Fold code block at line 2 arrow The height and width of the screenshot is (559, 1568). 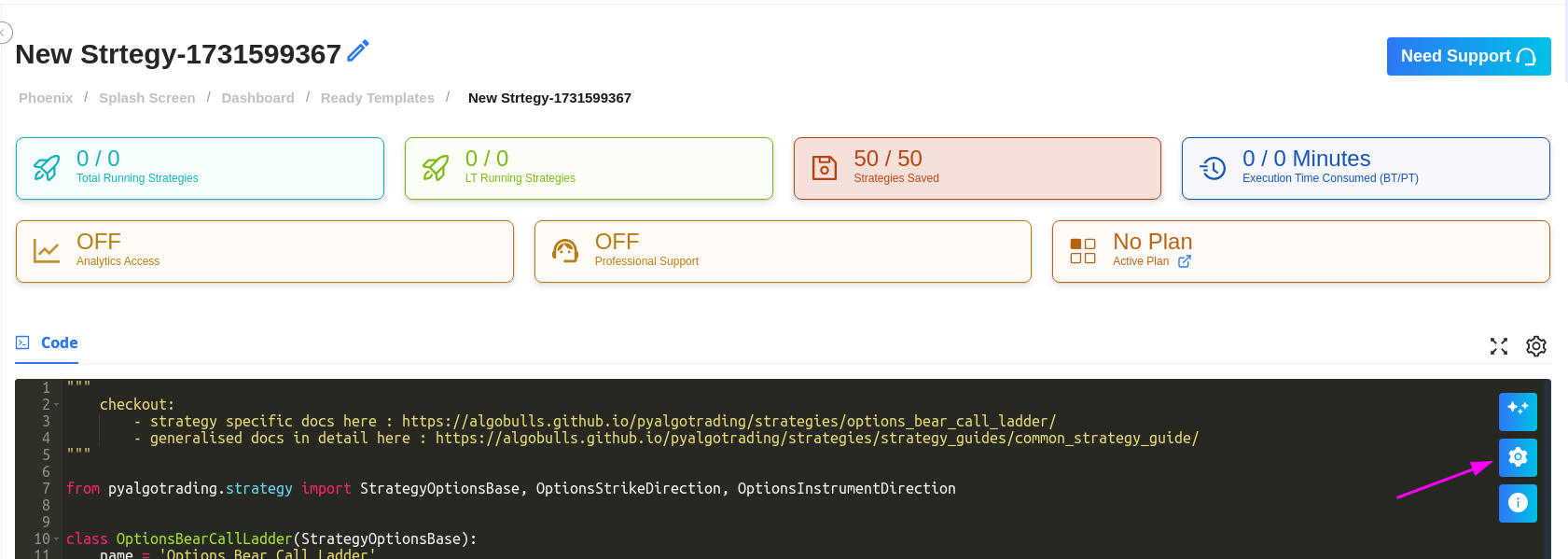[56, 405]
